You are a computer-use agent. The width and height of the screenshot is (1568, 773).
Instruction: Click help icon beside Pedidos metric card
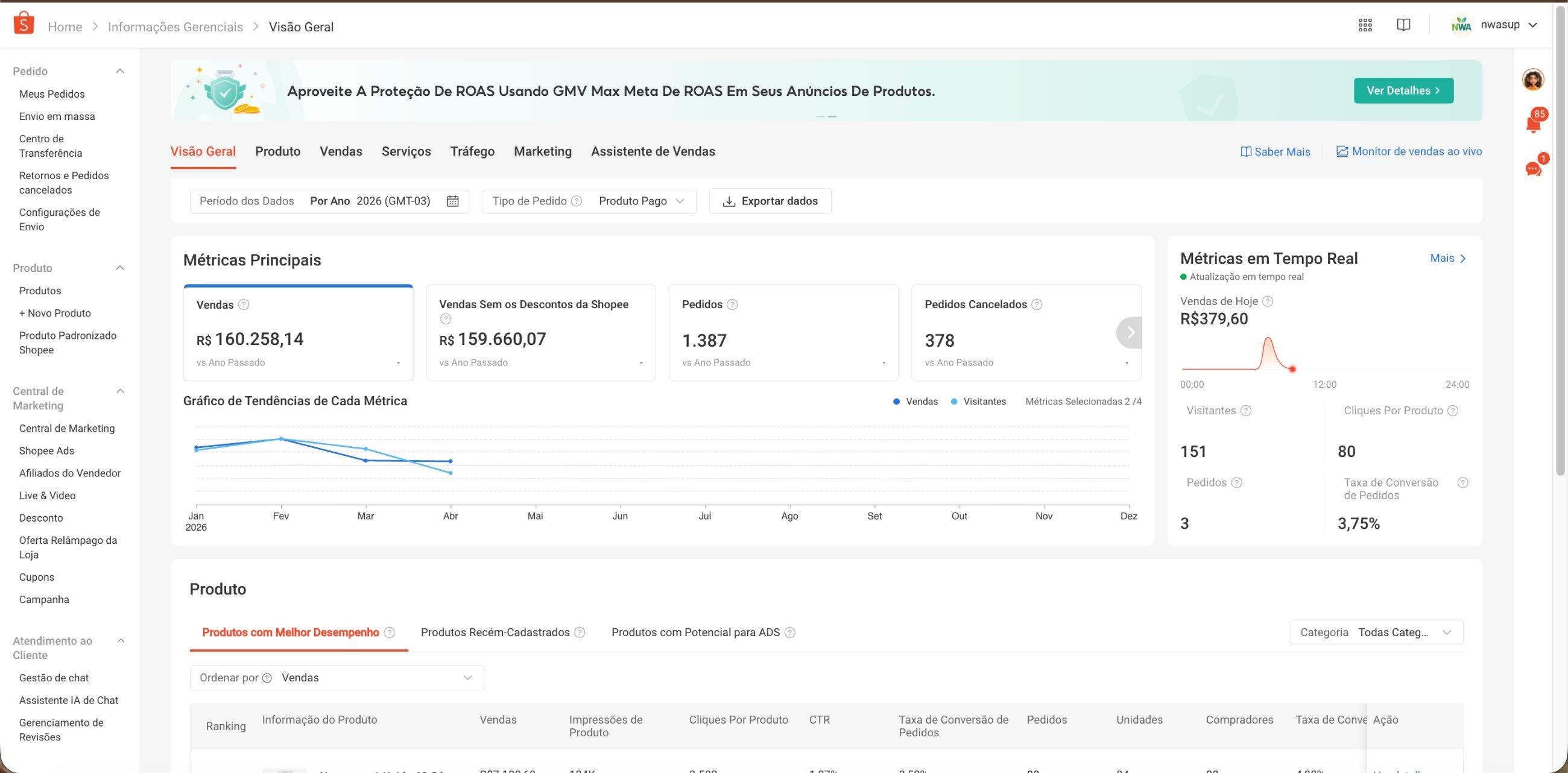tap(732, 304)
